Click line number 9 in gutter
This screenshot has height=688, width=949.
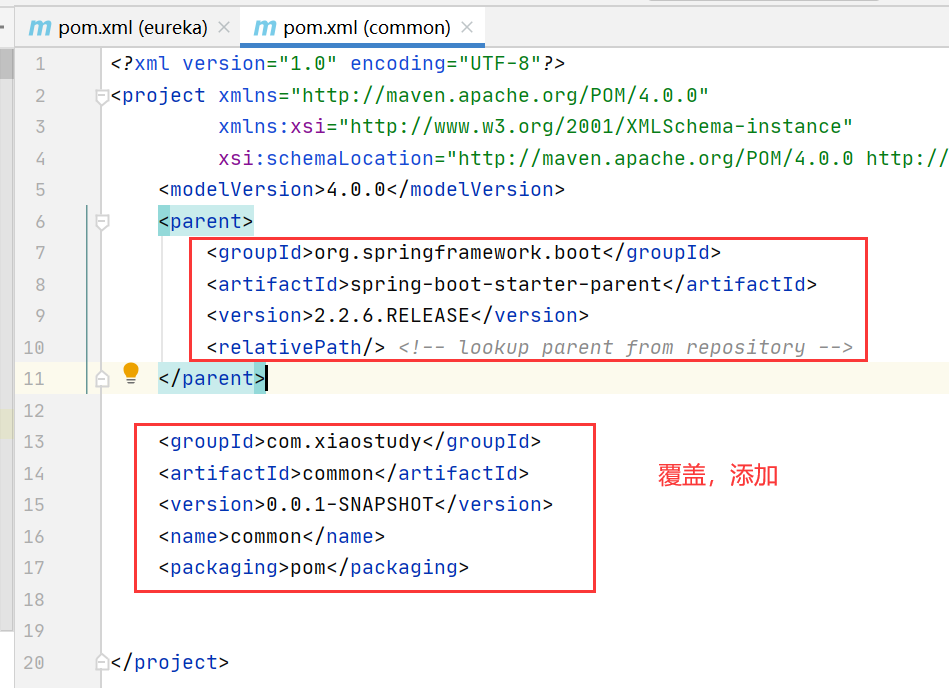coord(40,316)
